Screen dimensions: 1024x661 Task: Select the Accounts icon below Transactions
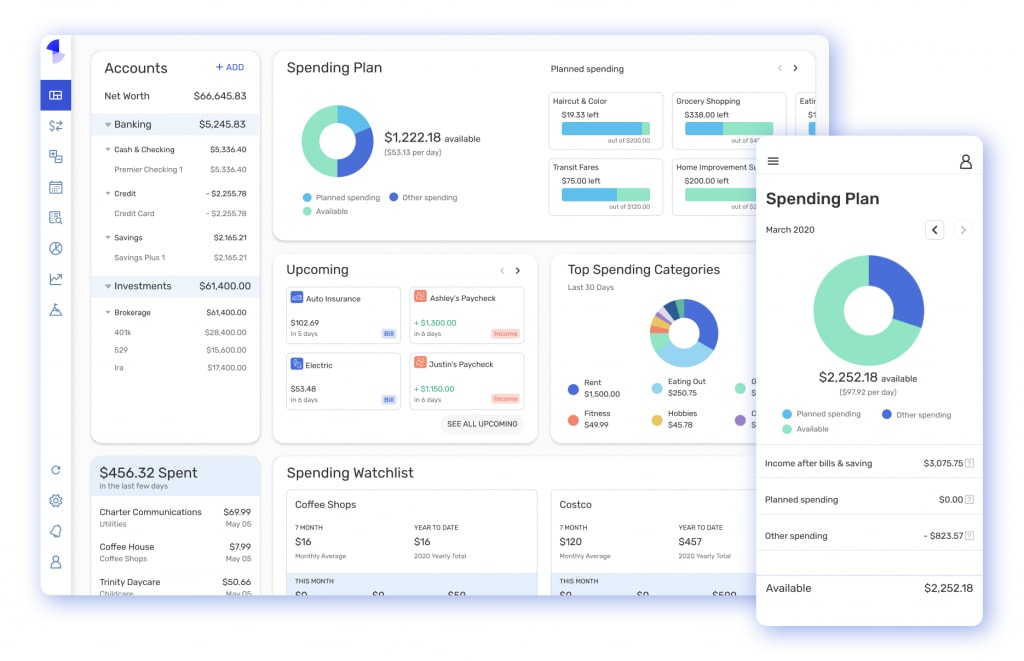click(56, 156)
